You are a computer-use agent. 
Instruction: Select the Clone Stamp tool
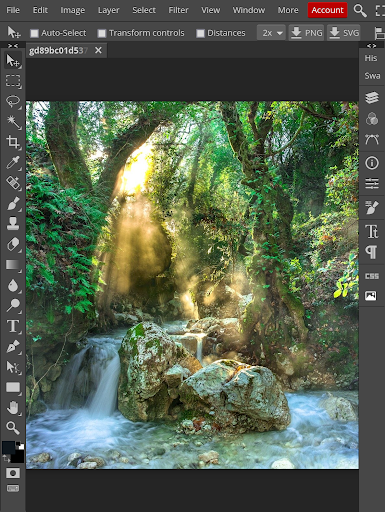13,223
